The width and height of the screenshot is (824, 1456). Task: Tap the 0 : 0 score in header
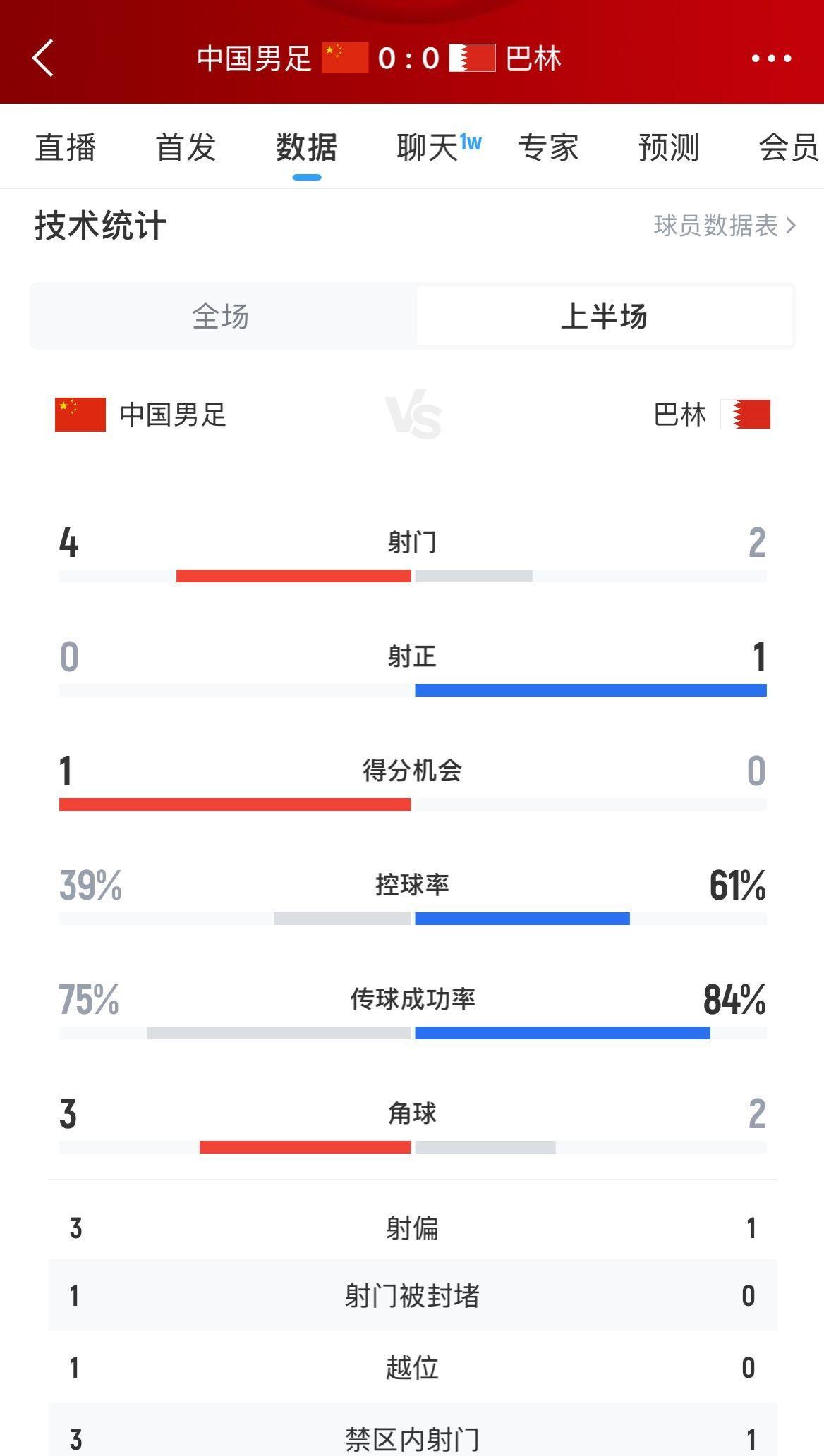click(x=408, y=59)
